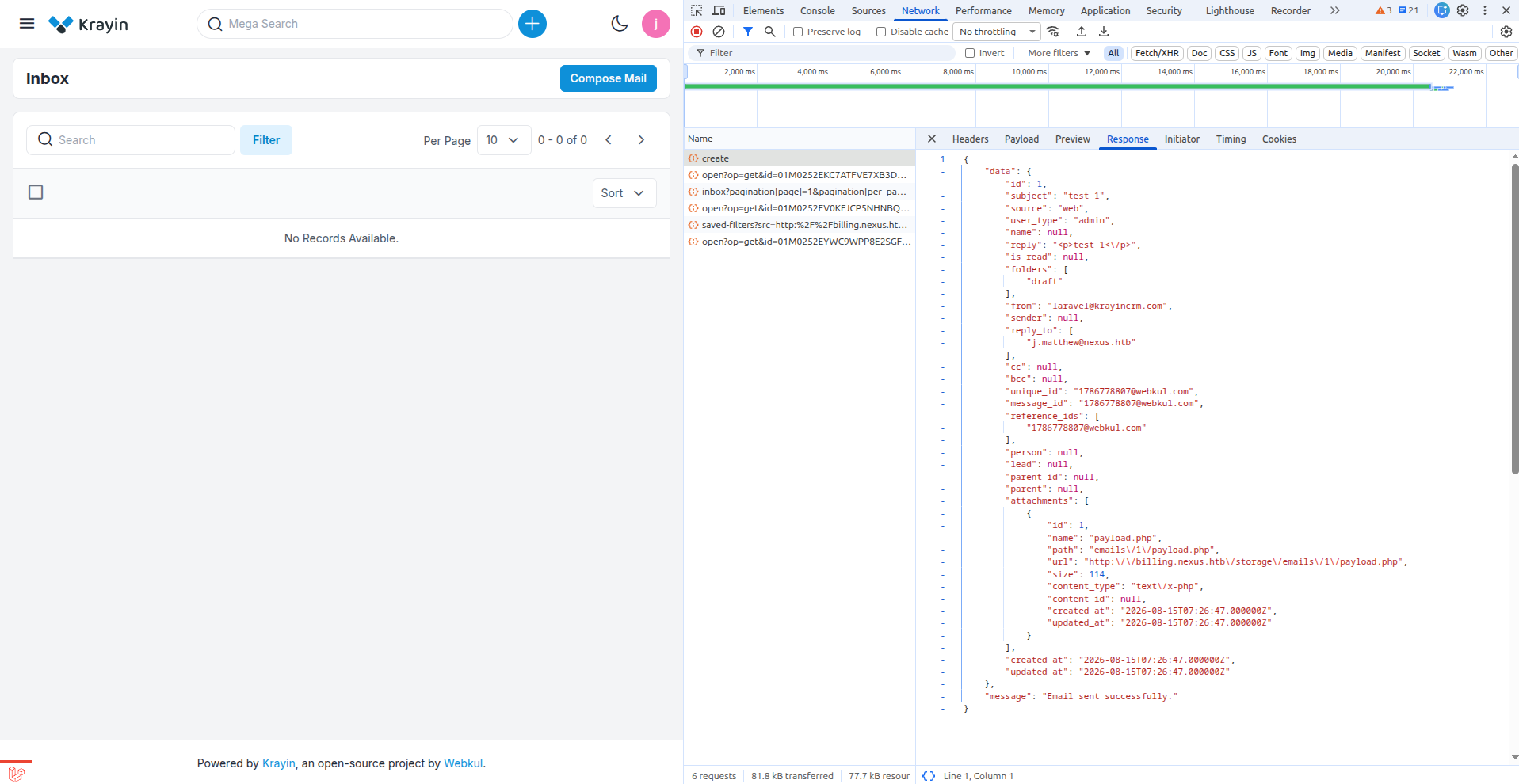The width and height of the screenshot is (1519, 784).
Task: Click the DevTools inspect element picker icon
Action: 697,10
